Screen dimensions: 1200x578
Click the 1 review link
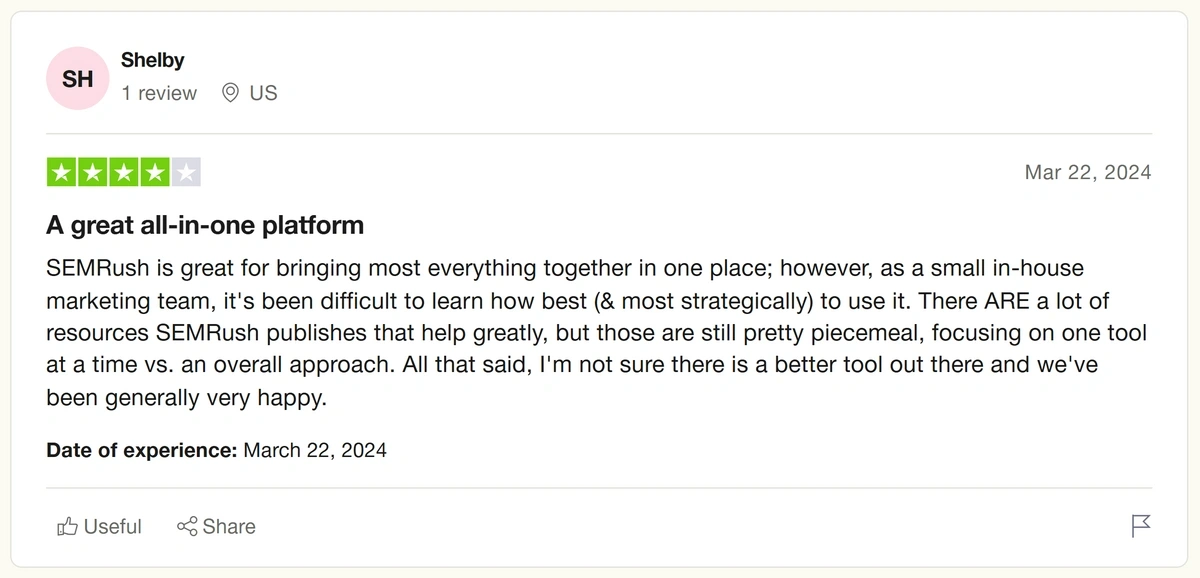[158, 93]
